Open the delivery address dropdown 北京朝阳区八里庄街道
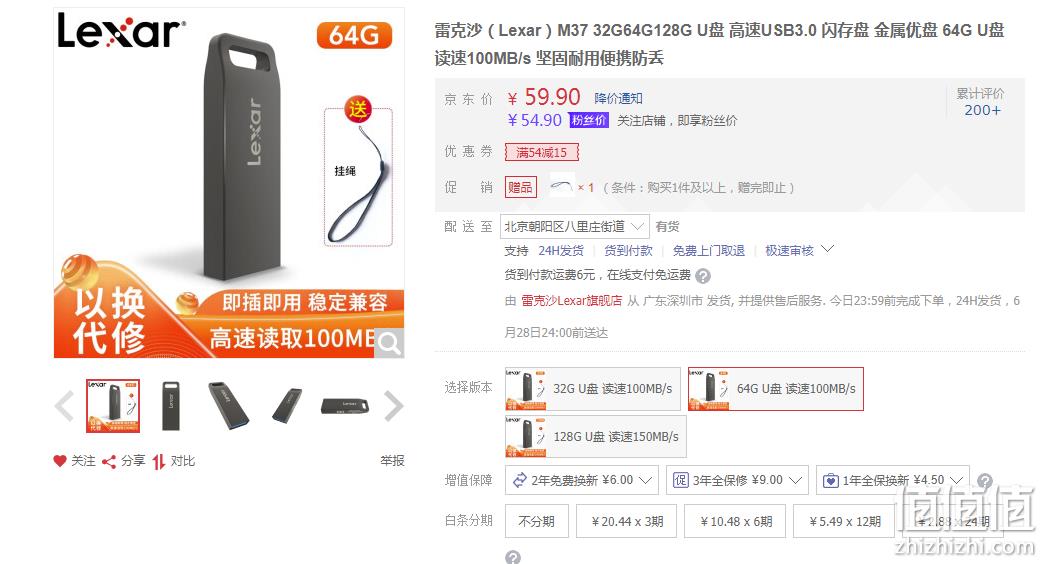The height and width of the screenshot is (564, 1044). [x=575, y=227]
